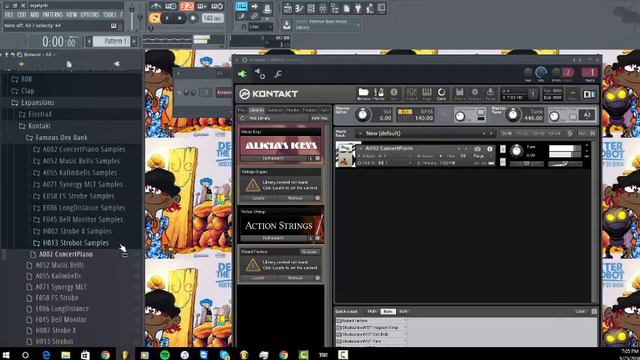Open Kontakt Quick-load icon
640x360 pixels.
[441, 94]
